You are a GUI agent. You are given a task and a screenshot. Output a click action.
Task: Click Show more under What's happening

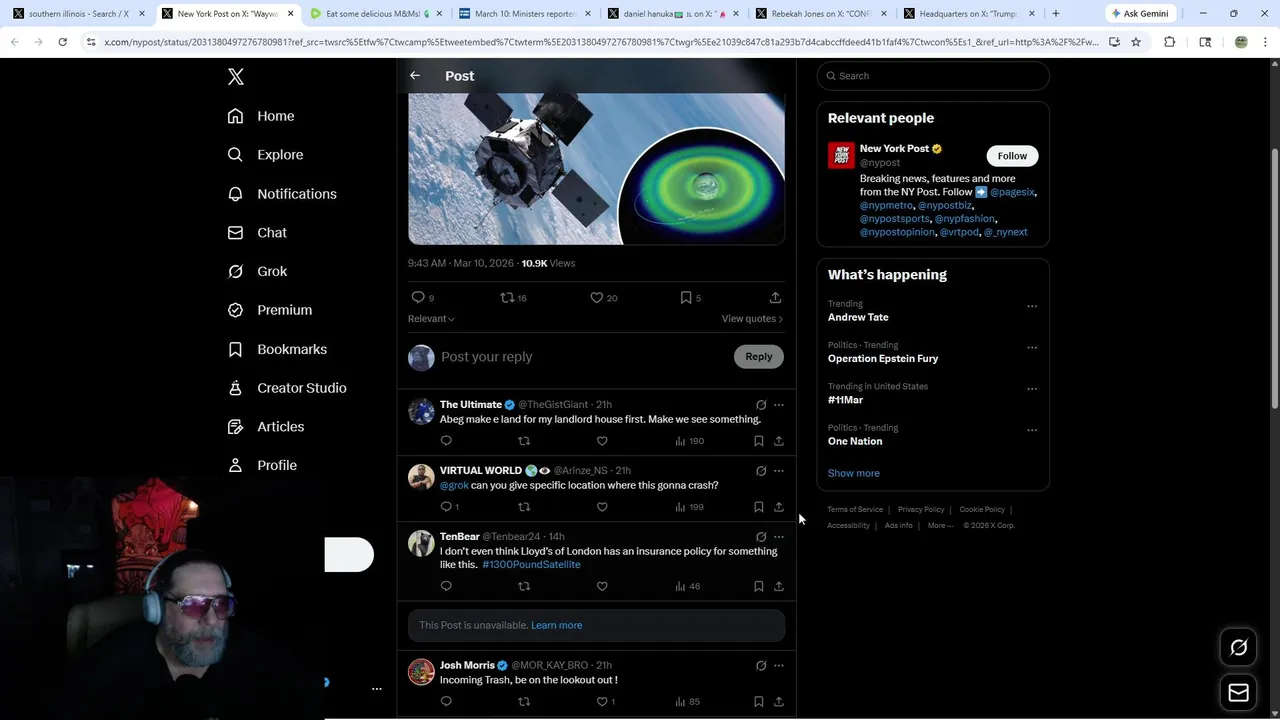(x=853, y=473)
